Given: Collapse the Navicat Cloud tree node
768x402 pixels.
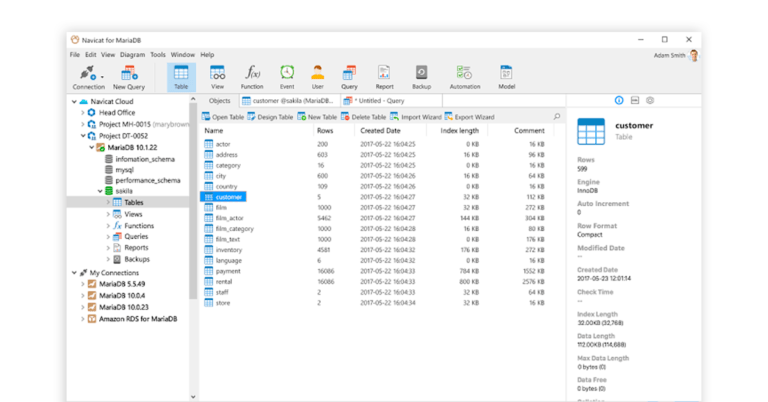Looking at the screenshot, I should click(73, 102).
